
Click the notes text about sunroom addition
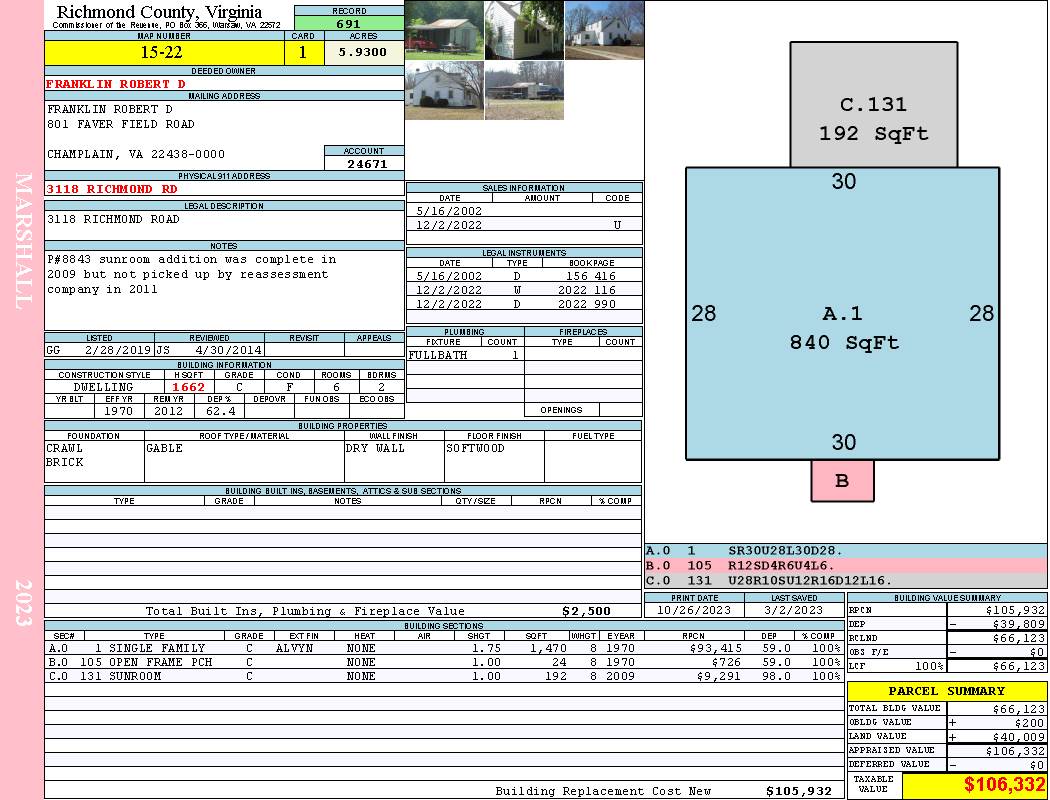tap(192, 274)
